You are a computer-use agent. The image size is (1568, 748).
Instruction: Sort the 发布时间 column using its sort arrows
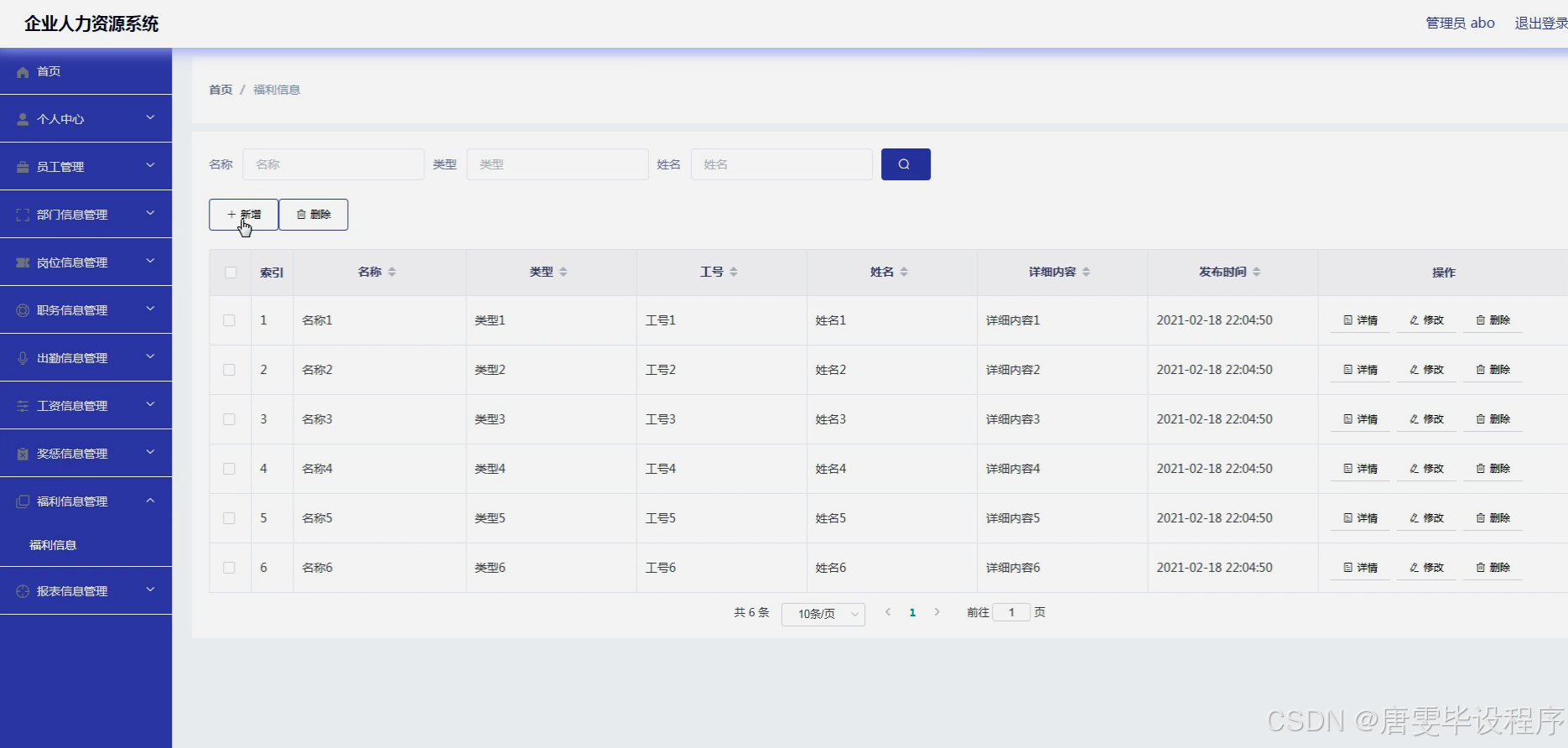click(x=1256, y=272)
